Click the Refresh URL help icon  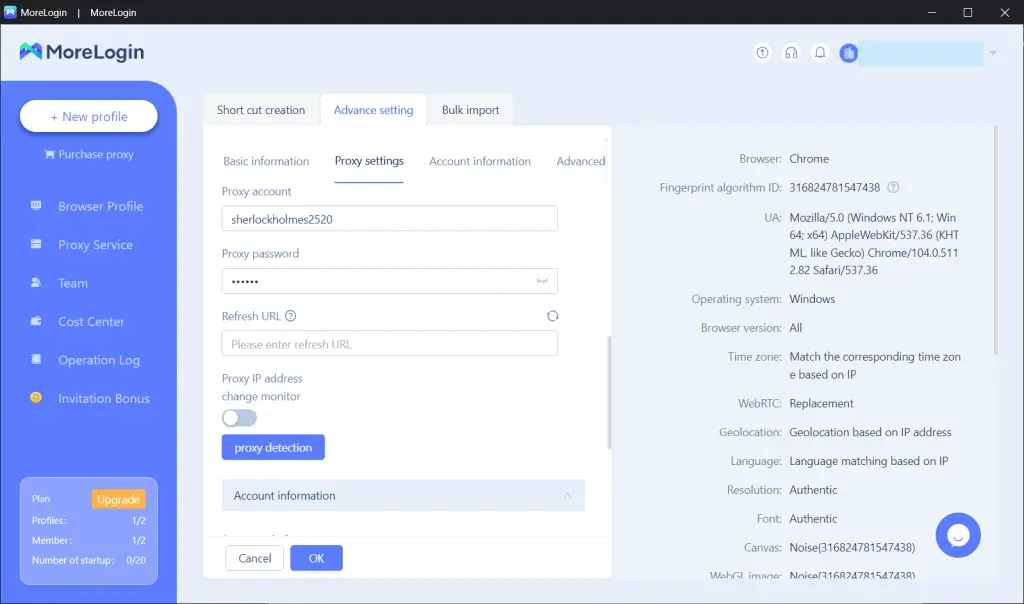[x=291, y=316]
